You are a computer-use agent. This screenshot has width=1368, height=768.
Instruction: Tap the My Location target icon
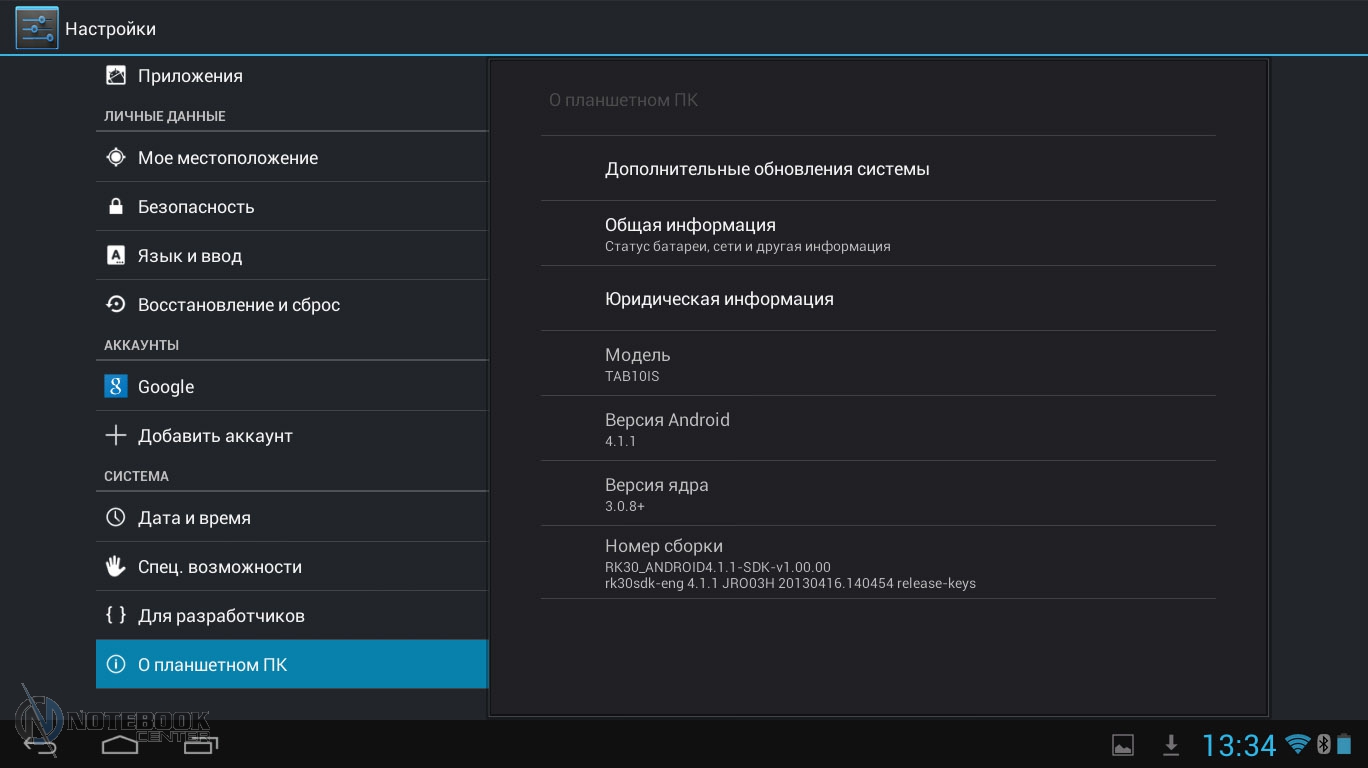click(116, 158)
